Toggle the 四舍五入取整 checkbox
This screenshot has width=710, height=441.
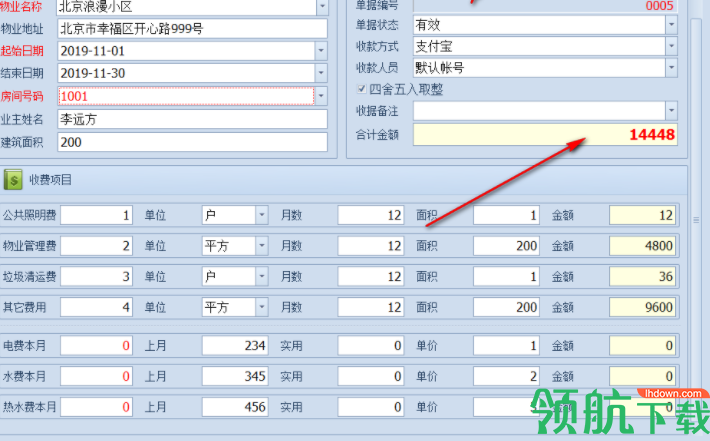tap(361, 89)
